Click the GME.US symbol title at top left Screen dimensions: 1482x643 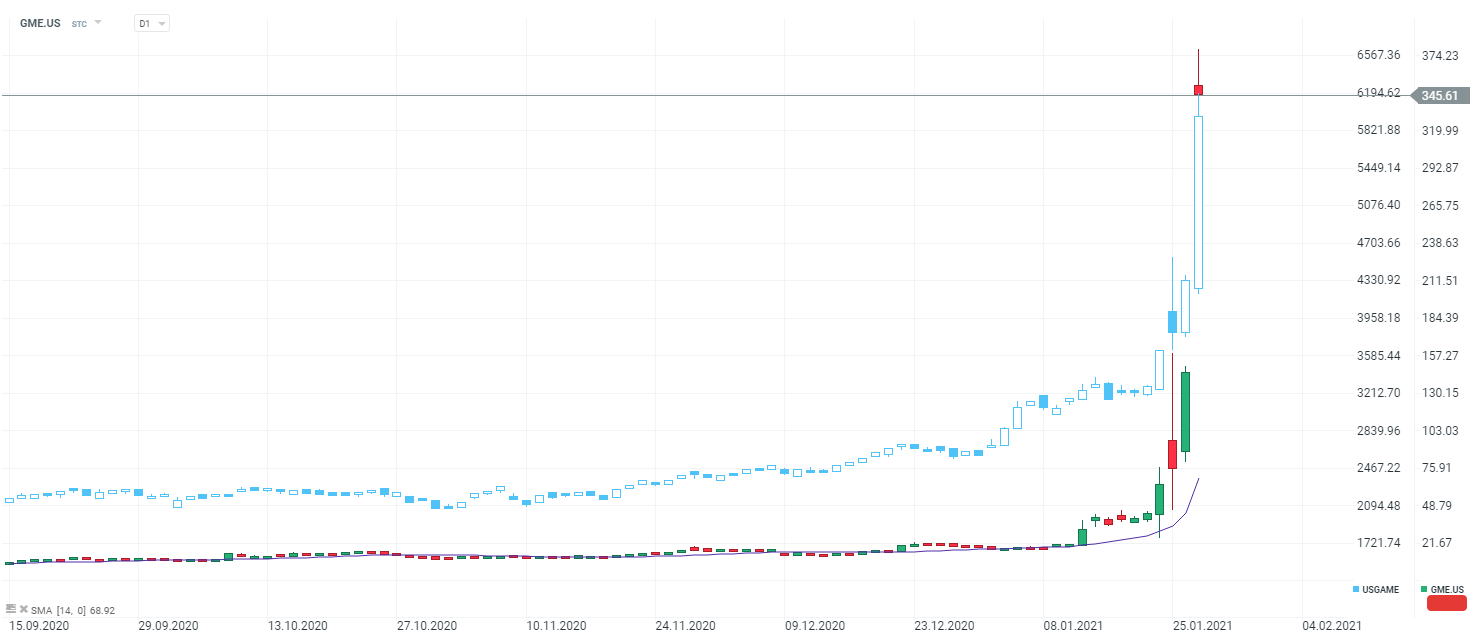coord(40,23)
